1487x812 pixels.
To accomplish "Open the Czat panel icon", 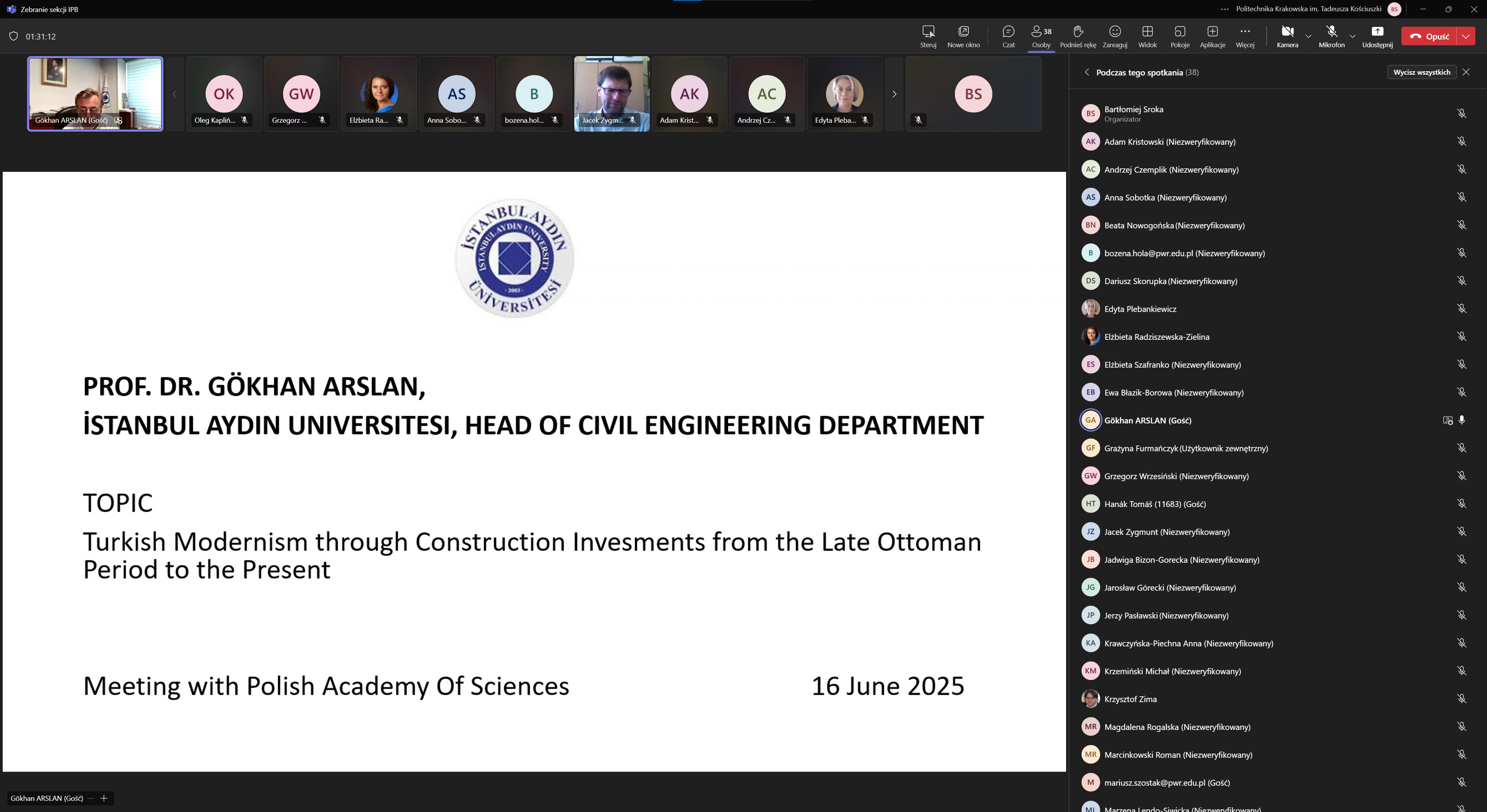I will (1008, 36).
